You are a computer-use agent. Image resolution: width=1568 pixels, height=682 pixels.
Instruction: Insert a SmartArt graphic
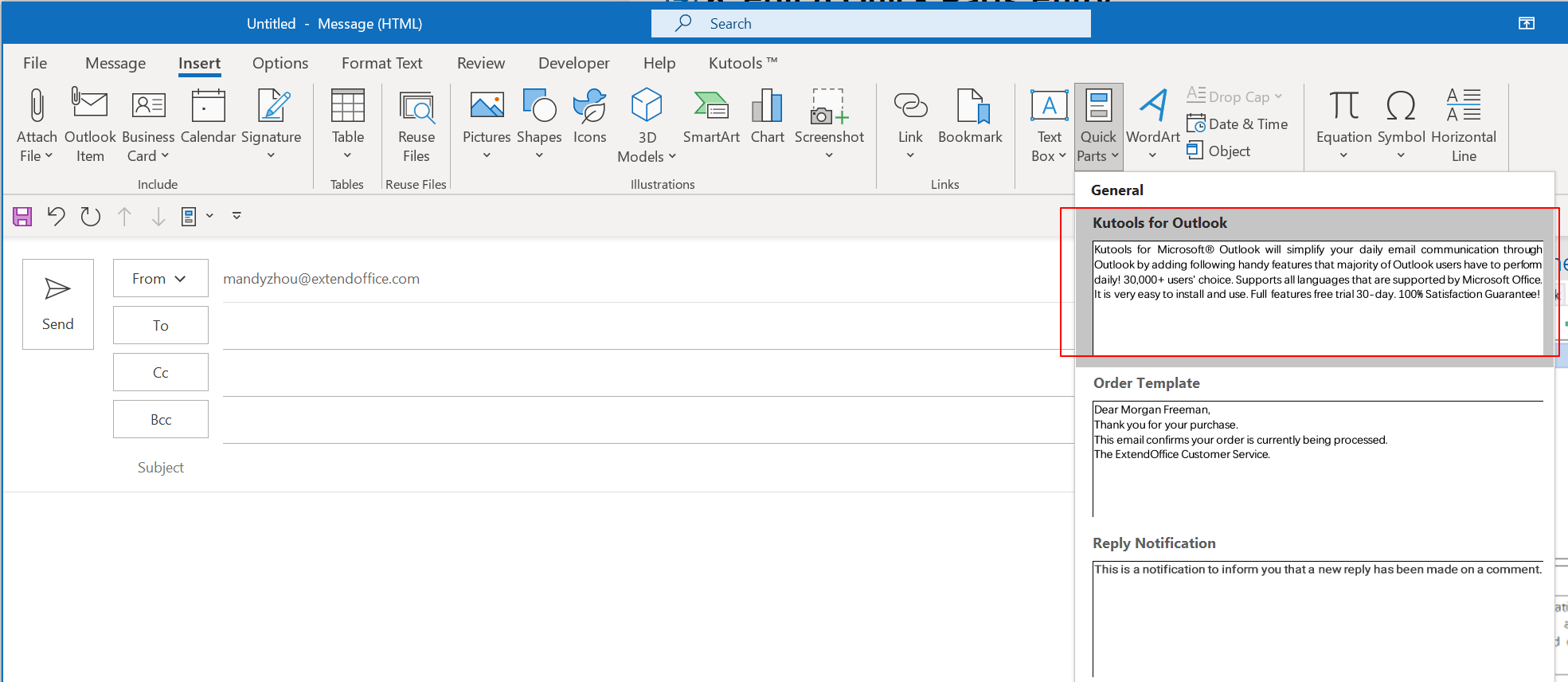point(711,117)
